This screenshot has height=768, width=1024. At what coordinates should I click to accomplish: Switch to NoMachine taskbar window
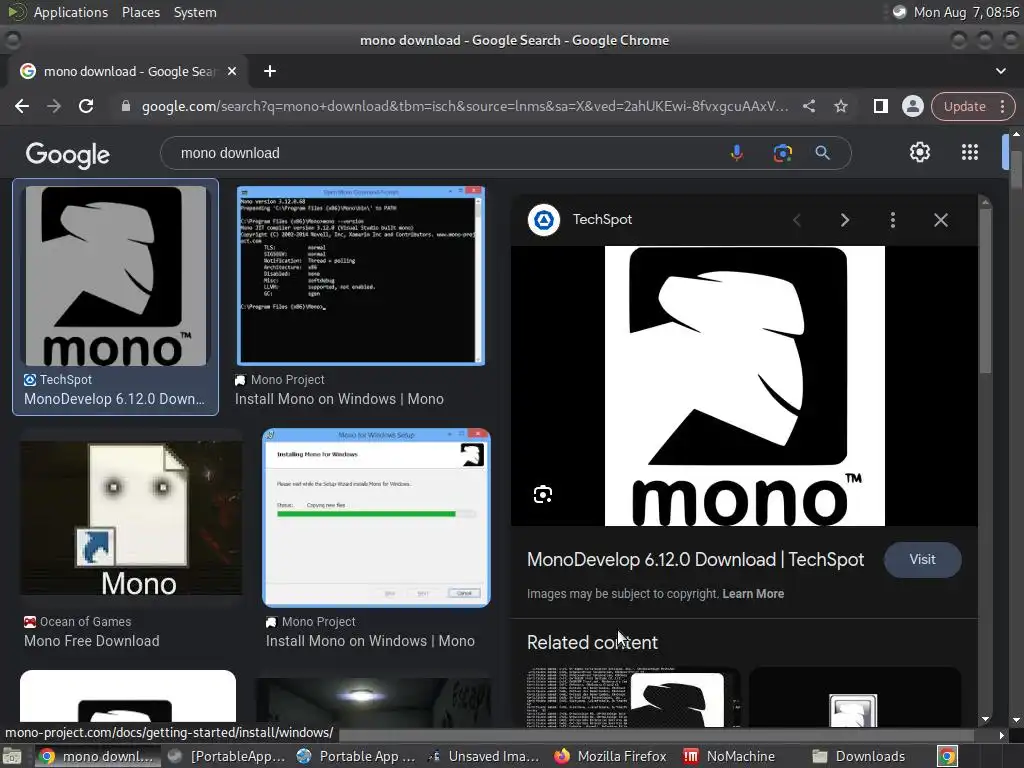(x=730, y=756)
